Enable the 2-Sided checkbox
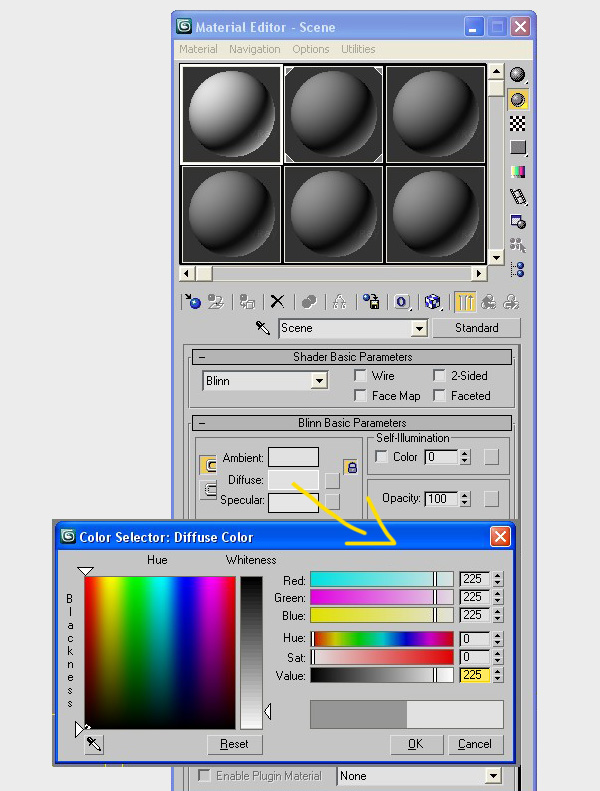The image size is (600, 791). pyautogui.click(x=439, y=376)
